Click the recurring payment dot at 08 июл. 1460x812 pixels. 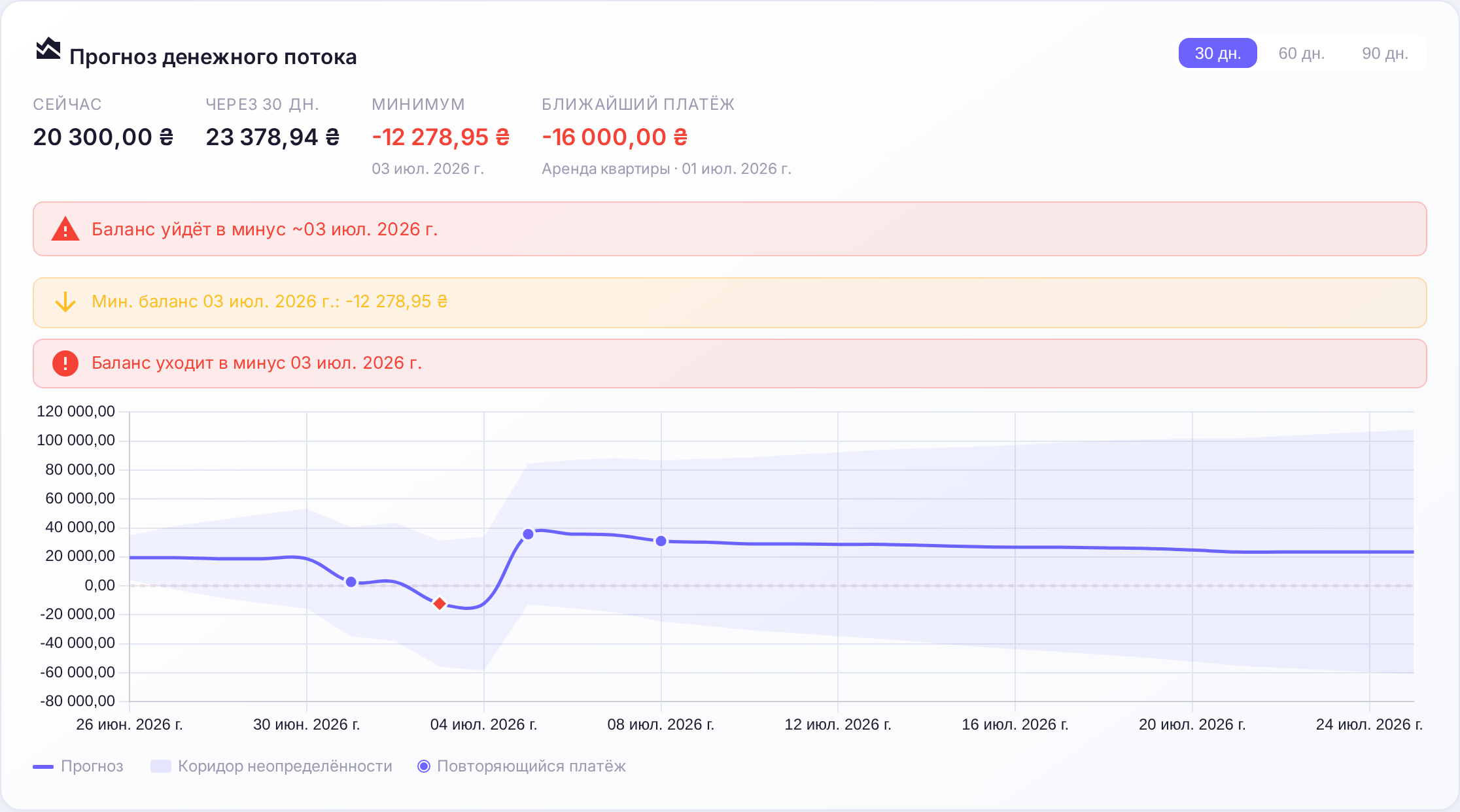point(661,541)
